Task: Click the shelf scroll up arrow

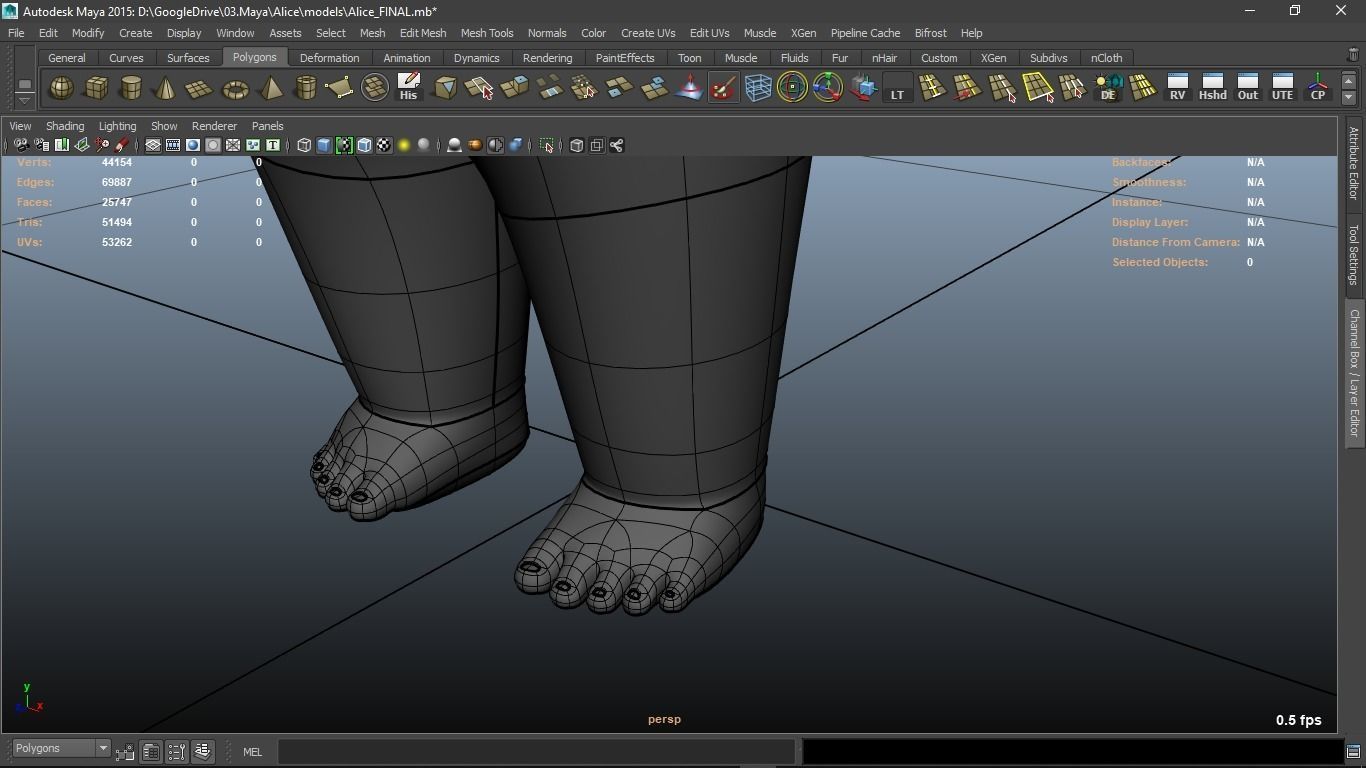Action: click(1349, 80)
